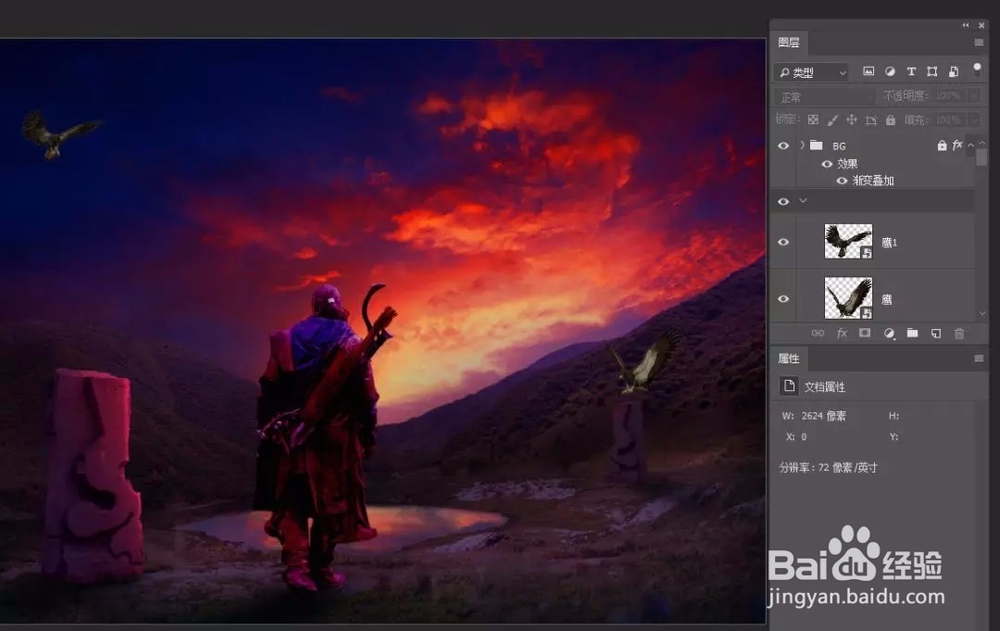This screenshot has height=631, width=1000.
Task: Hide the 鹰 layer
Action: tap(783, 299)
